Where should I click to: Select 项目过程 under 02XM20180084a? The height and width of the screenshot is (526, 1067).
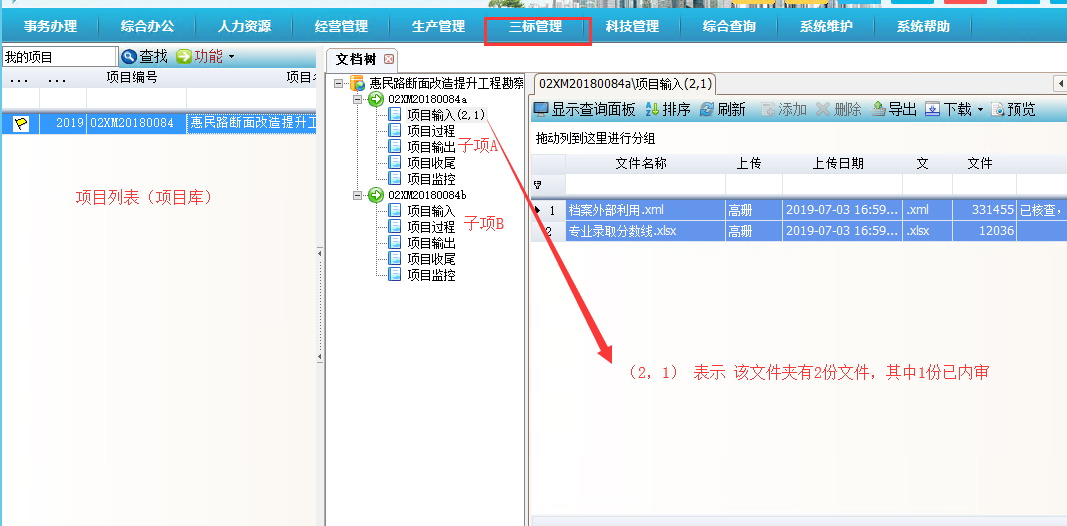(431, 131)
